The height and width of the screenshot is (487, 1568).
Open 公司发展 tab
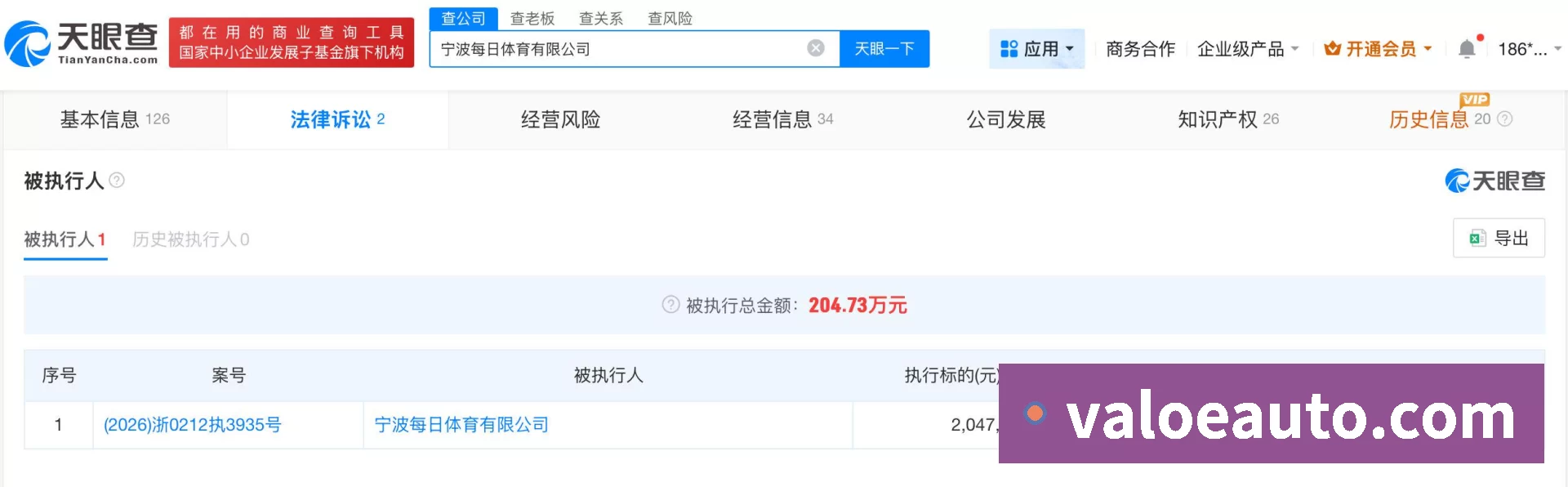(x=1006, y=119)
